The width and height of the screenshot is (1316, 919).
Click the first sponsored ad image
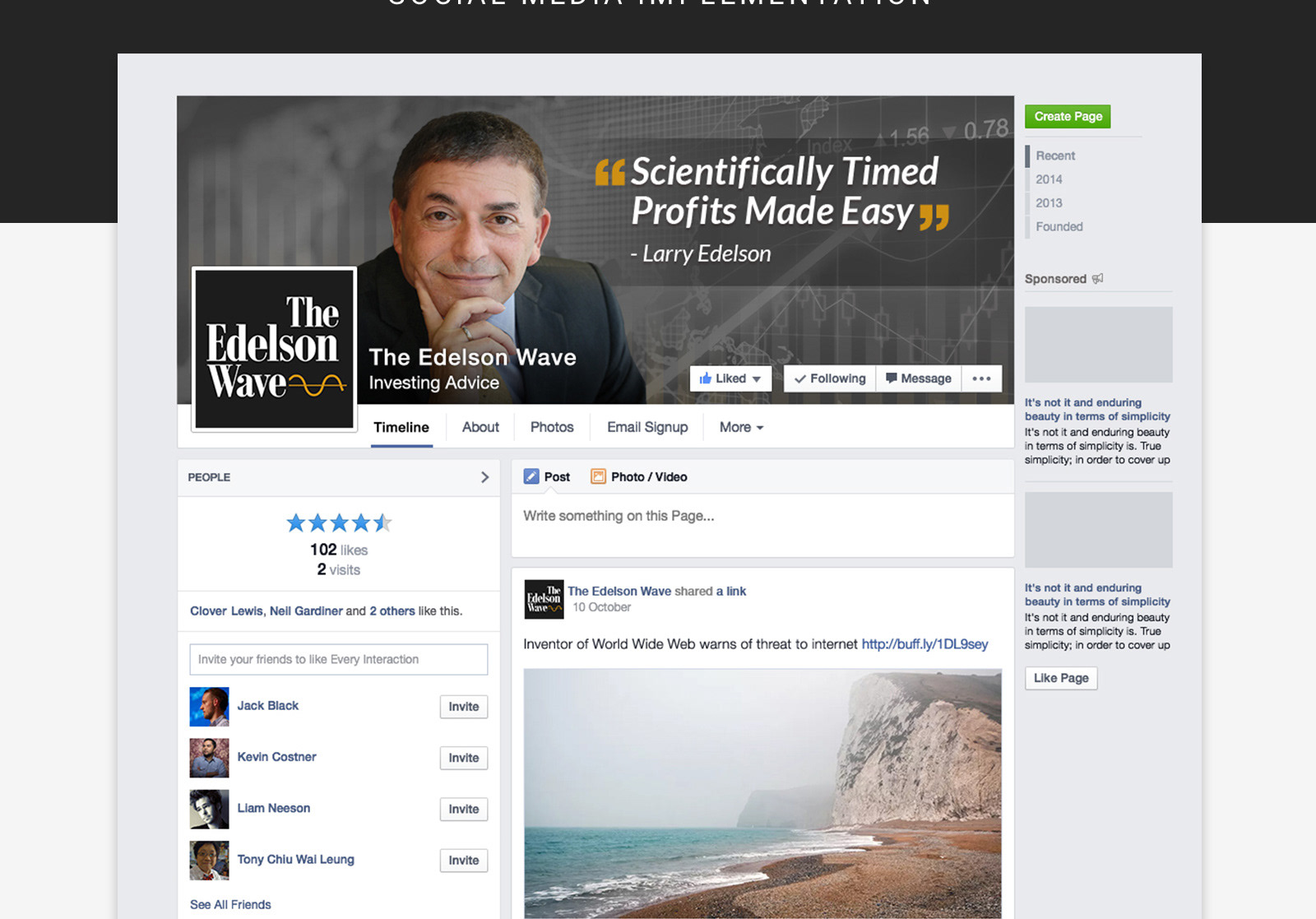pyautogui.click(x=1098, y=345)
